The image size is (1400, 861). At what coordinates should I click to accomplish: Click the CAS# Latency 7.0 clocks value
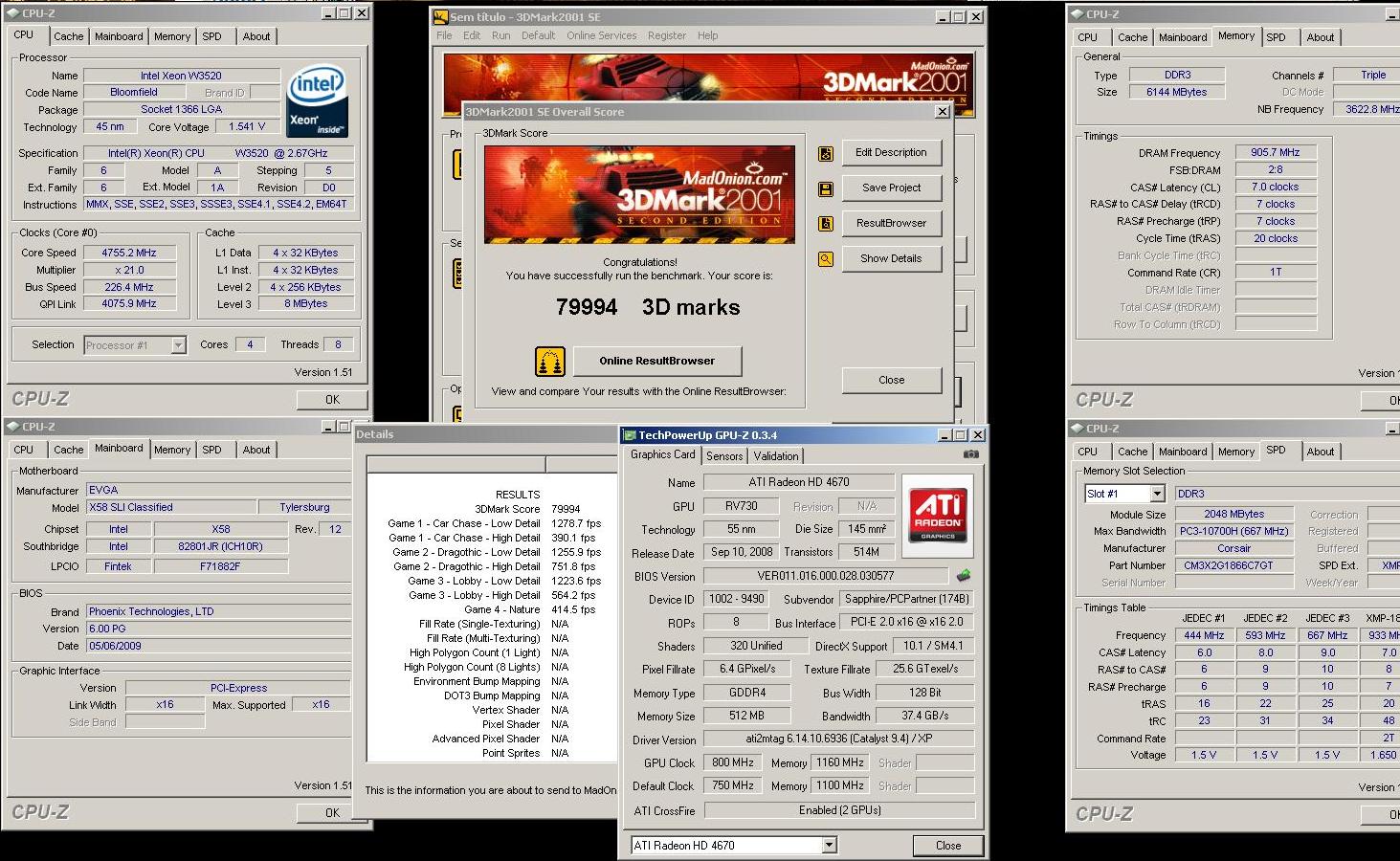click(x=1276, y=187)
